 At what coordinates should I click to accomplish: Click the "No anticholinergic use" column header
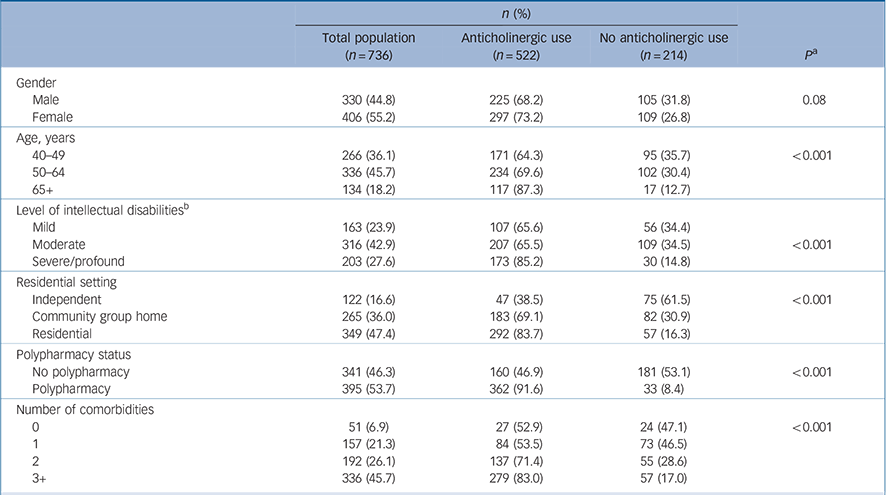[x=663, y=46]
